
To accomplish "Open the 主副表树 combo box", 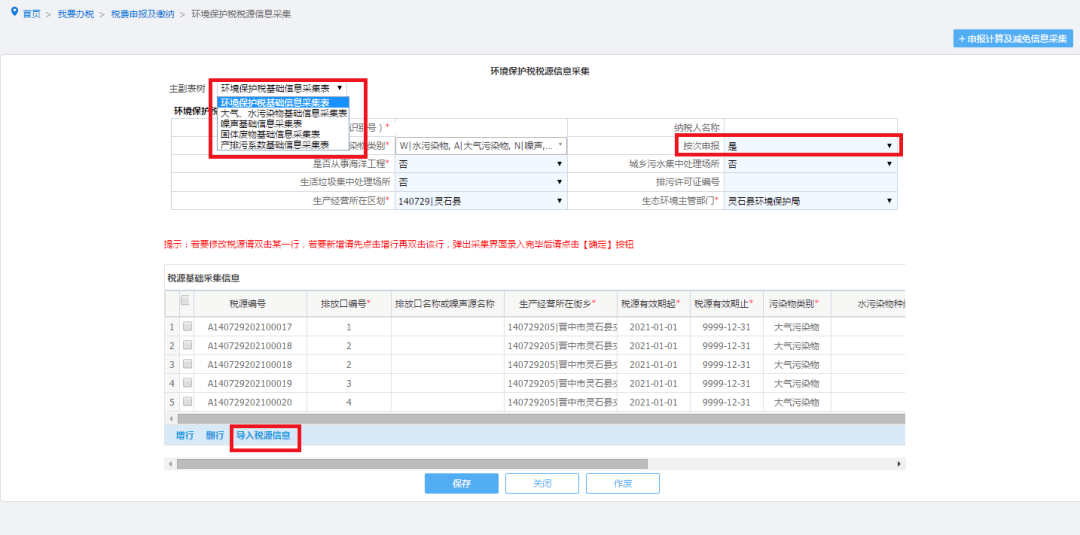I will [x=282, y=88].
